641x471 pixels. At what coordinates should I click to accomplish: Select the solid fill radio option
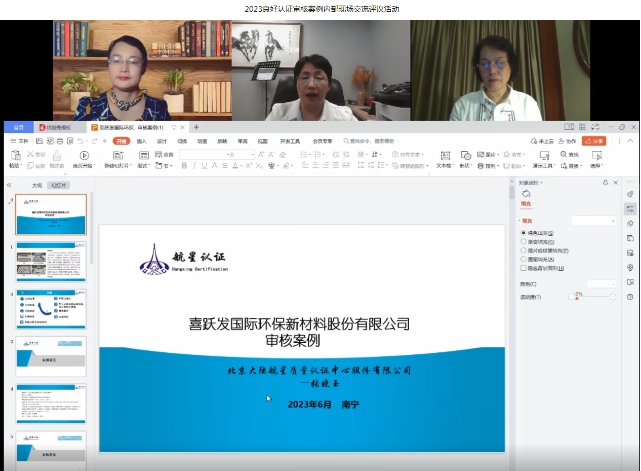(523, 232)
